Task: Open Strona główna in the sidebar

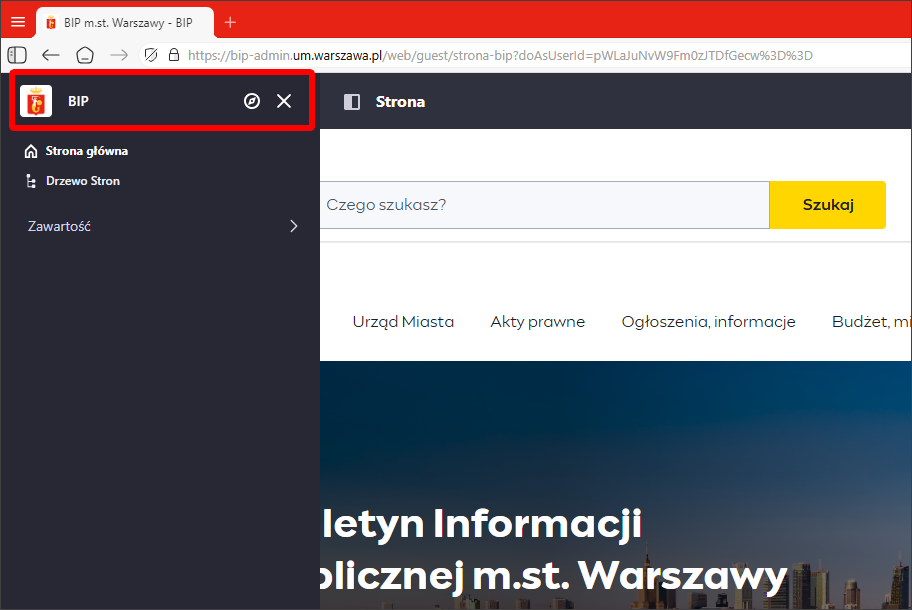Action: (86, 151)
